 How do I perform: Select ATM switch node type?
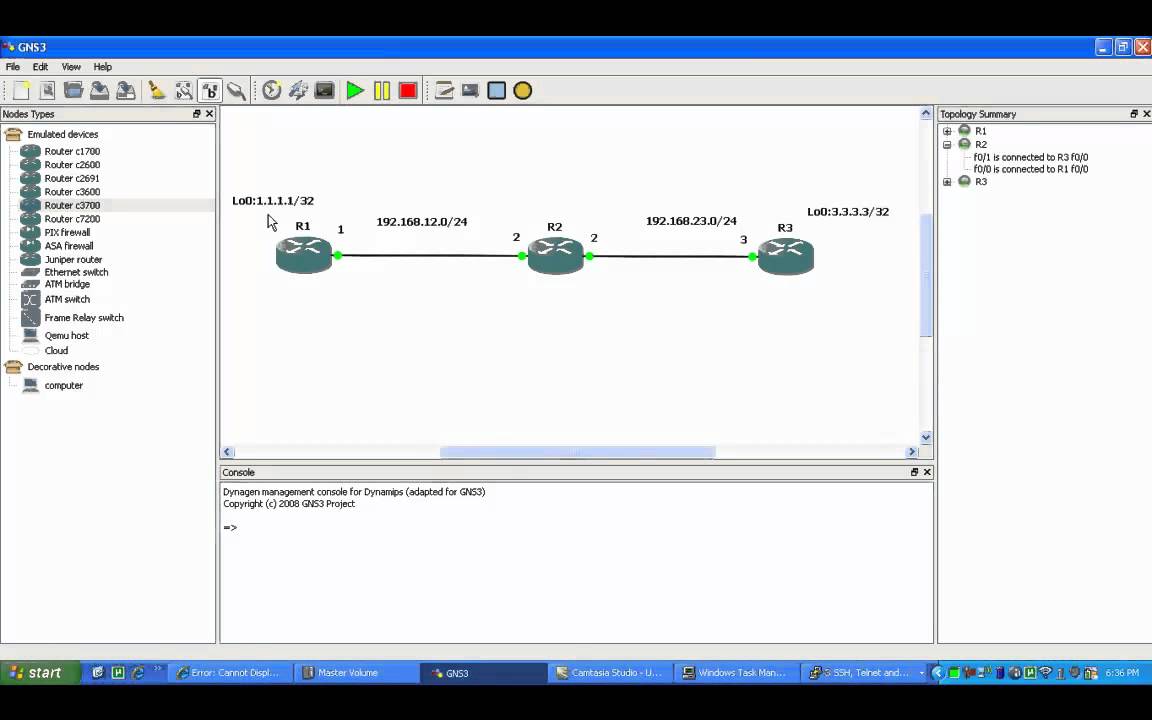click(x=67, y=300)
